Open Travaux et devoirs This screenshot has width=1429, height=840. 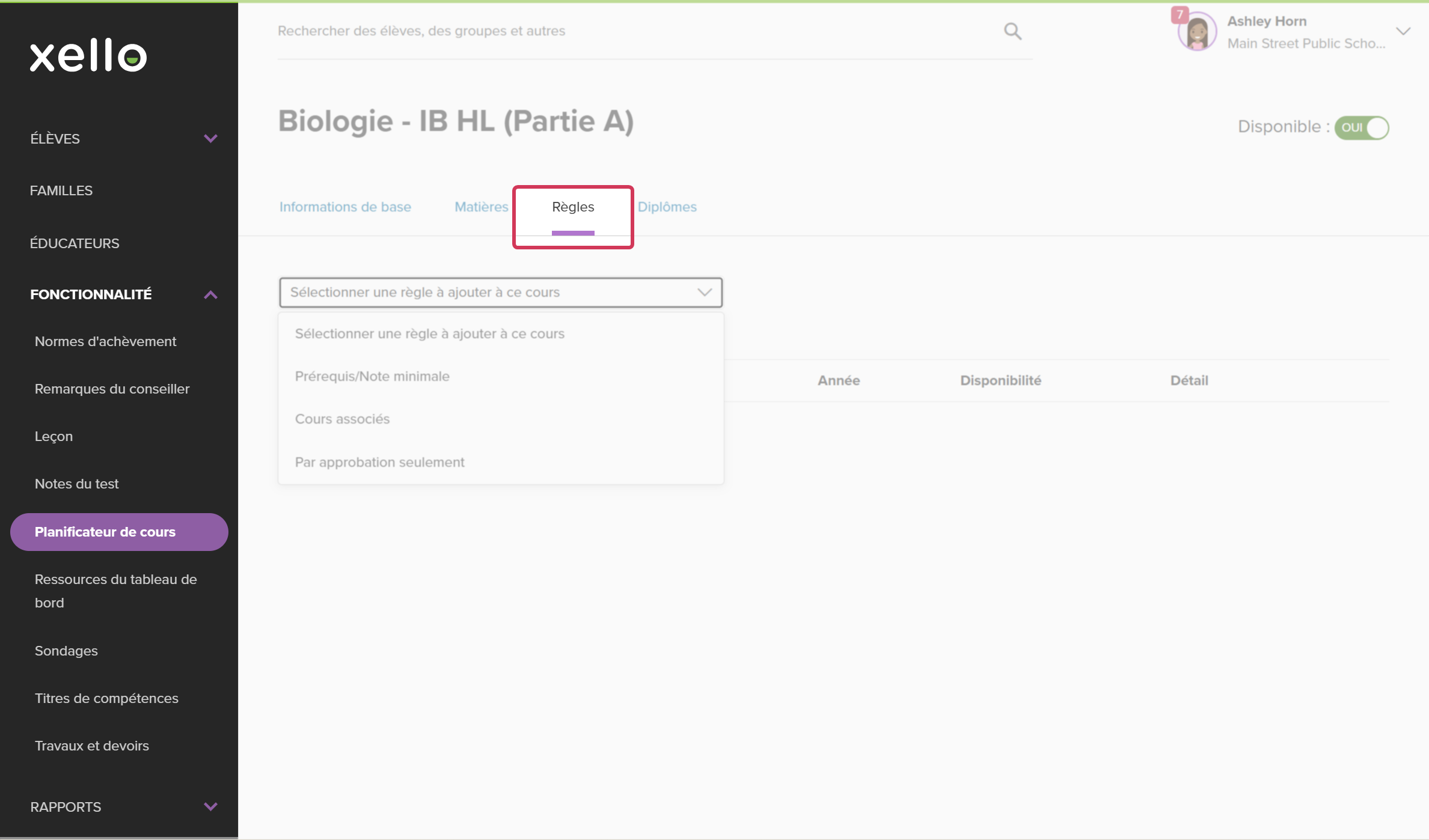click(91, 746)
